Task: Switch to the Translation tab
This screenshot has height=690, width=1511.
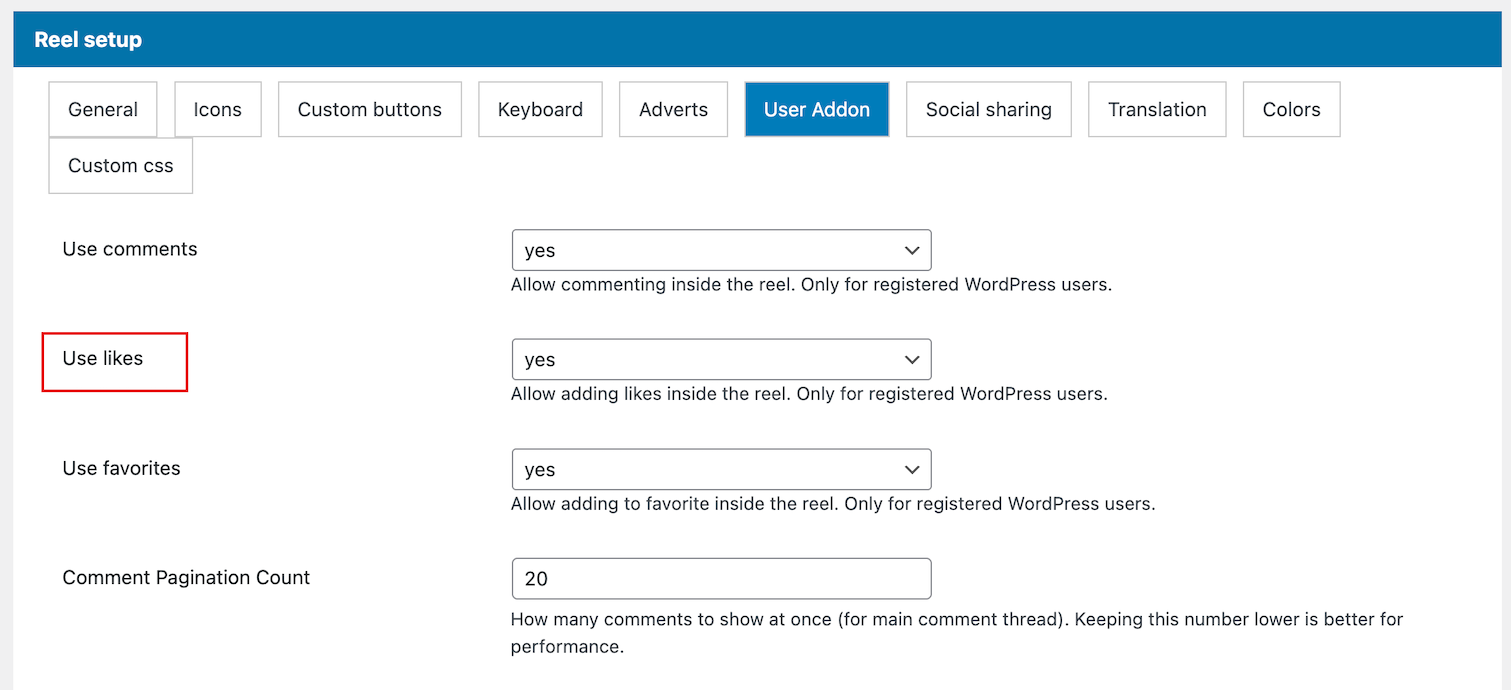Action: tap(1157, 110)
